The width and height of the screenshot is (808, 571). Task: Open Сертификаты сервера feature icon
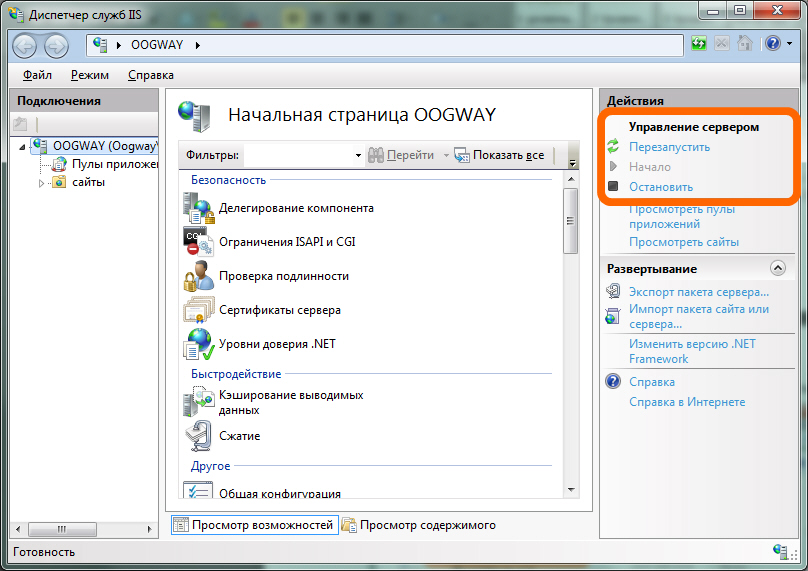(198, 310)
